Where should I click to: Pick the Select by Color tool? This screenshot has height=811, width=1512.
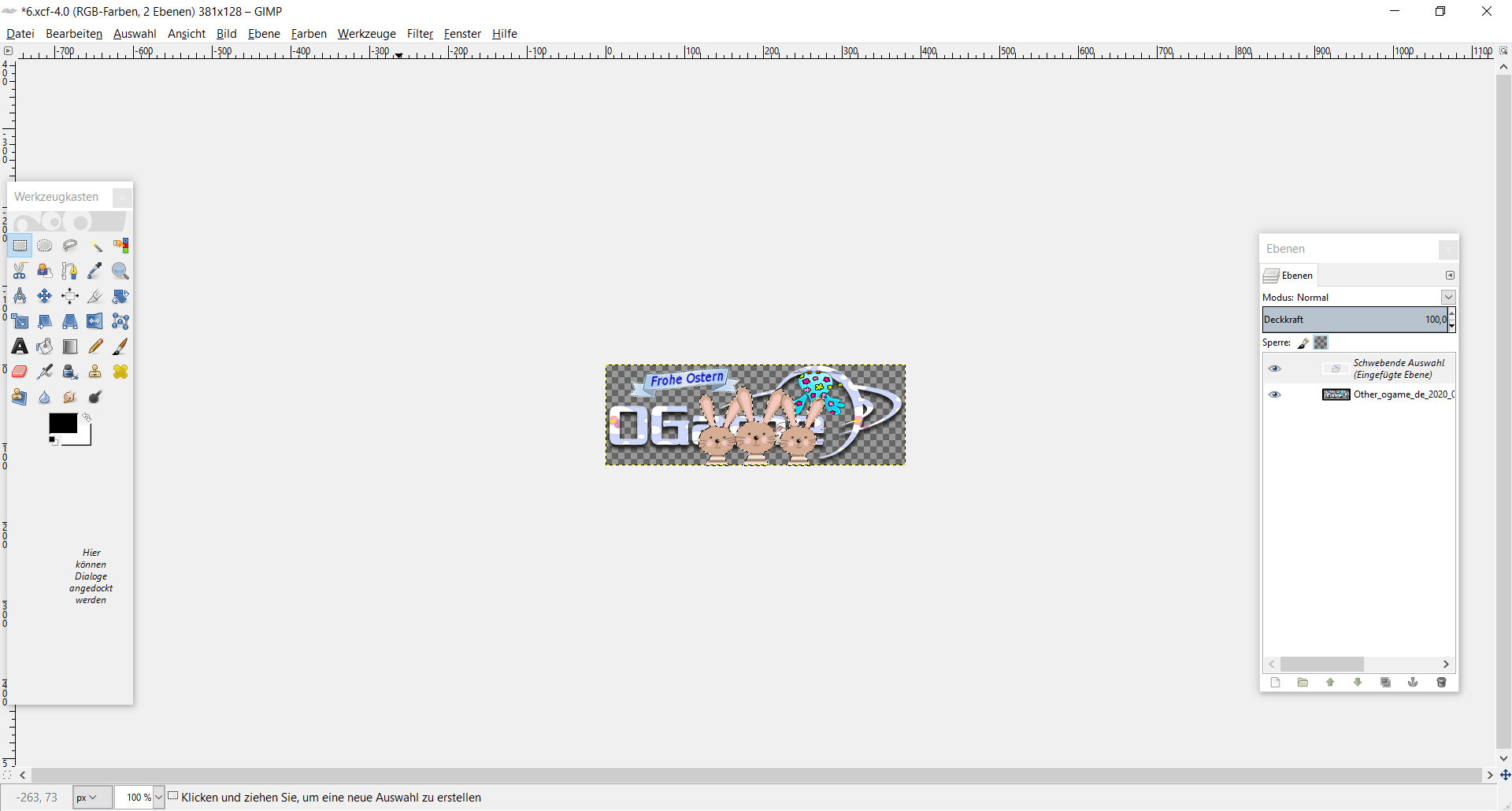[120, 246]
